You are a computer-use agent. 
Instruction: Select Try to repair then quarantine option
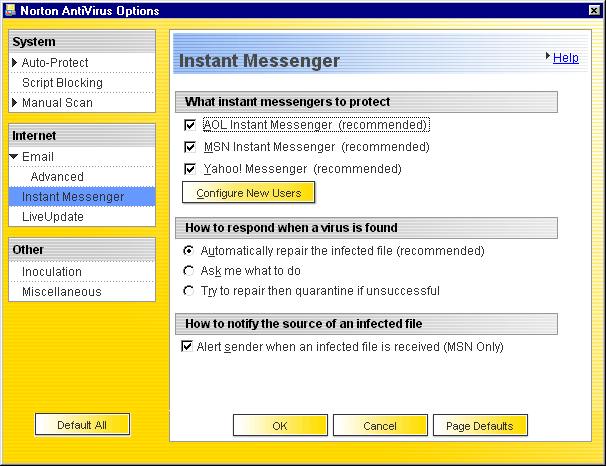click(x=188, y=291)
